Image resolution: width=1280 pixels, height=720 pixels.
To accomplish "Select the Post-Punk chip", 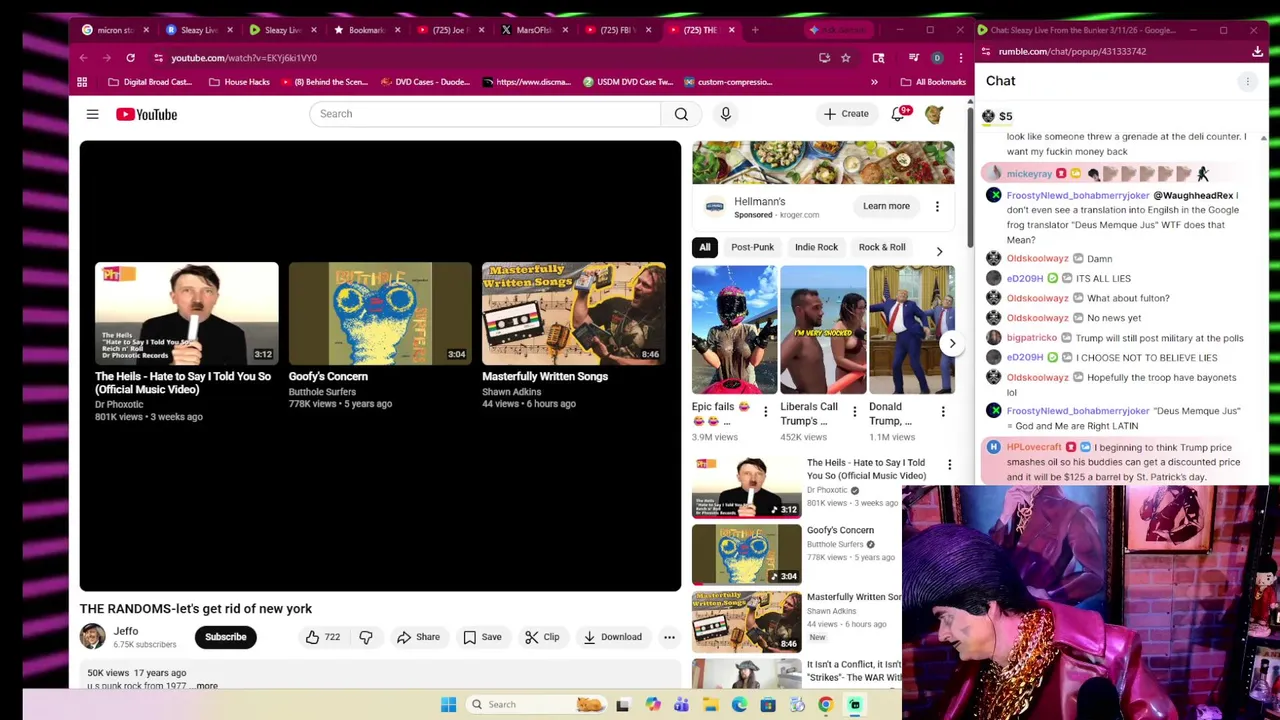I will [752, 247].
